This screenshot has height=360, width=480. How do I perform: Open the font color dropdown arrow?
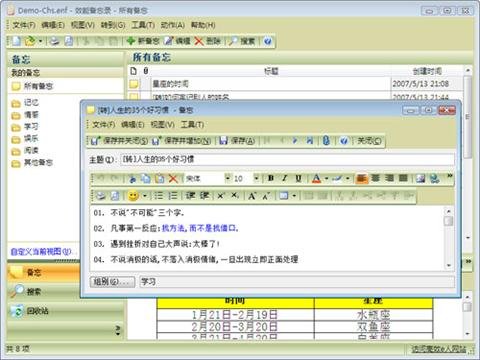[x=327, y=179]
